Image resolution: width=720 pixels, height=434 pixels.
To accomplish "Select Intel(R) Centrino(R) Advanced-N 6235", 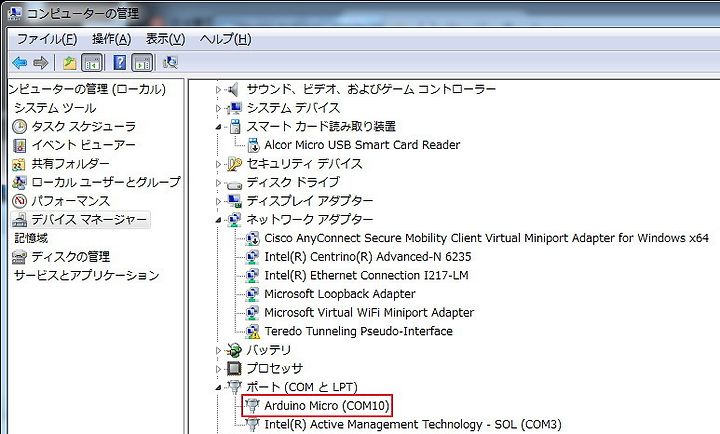I will coord(368,257).
